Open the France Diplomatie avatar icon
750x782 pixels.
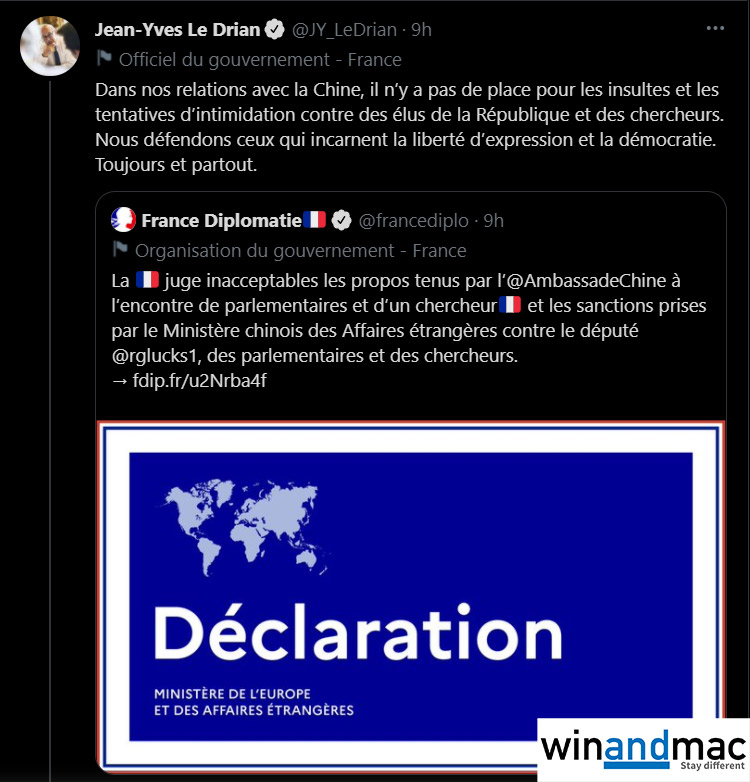click(x=123, y=220)
